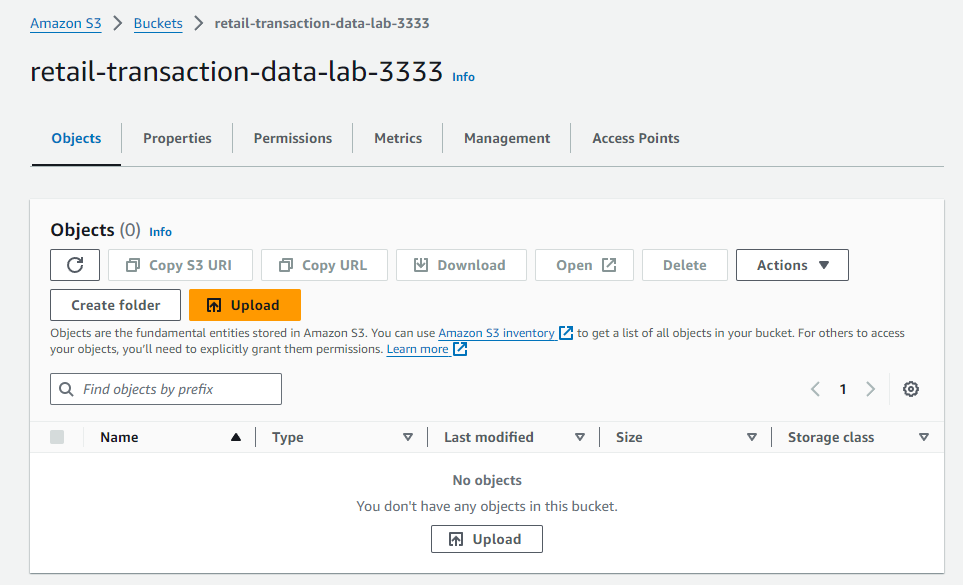
Task: Toggle the select-all objects checkbox
Action: click(57, 437)
